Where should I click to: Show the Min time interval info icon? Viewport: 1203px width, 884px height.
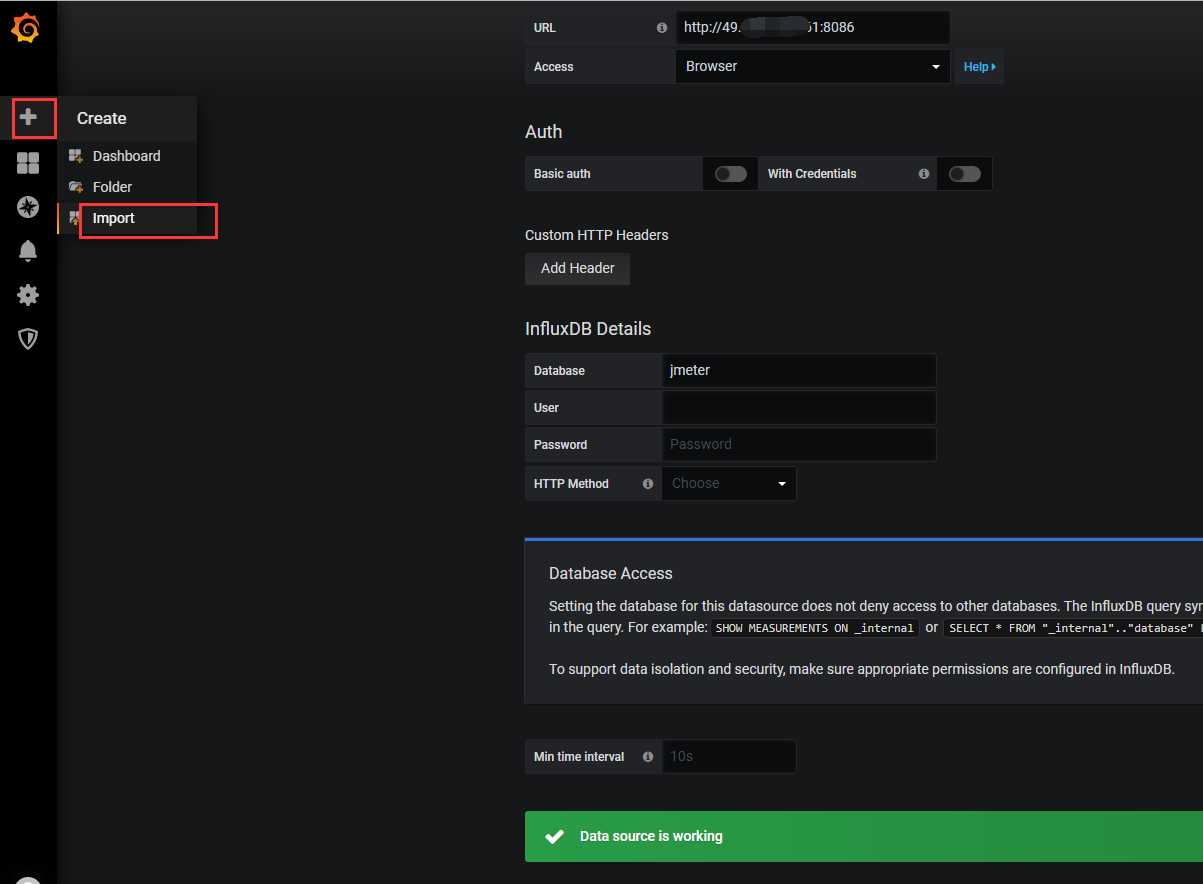tap(648, 757)
